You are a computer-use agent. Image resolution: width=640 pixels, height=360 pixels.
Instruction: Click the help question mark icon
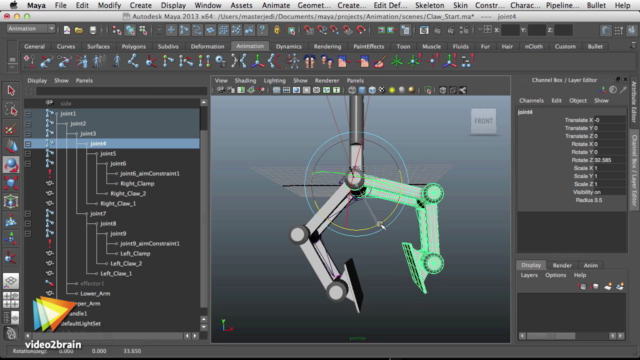pos(262,30)
